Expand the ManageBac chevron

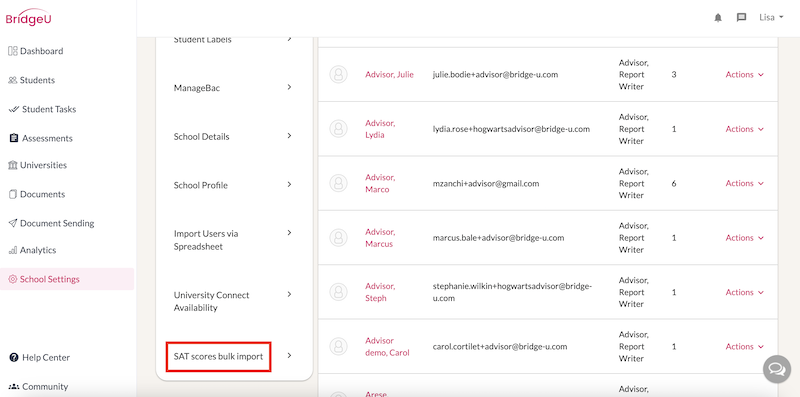[x=289, y=87]
